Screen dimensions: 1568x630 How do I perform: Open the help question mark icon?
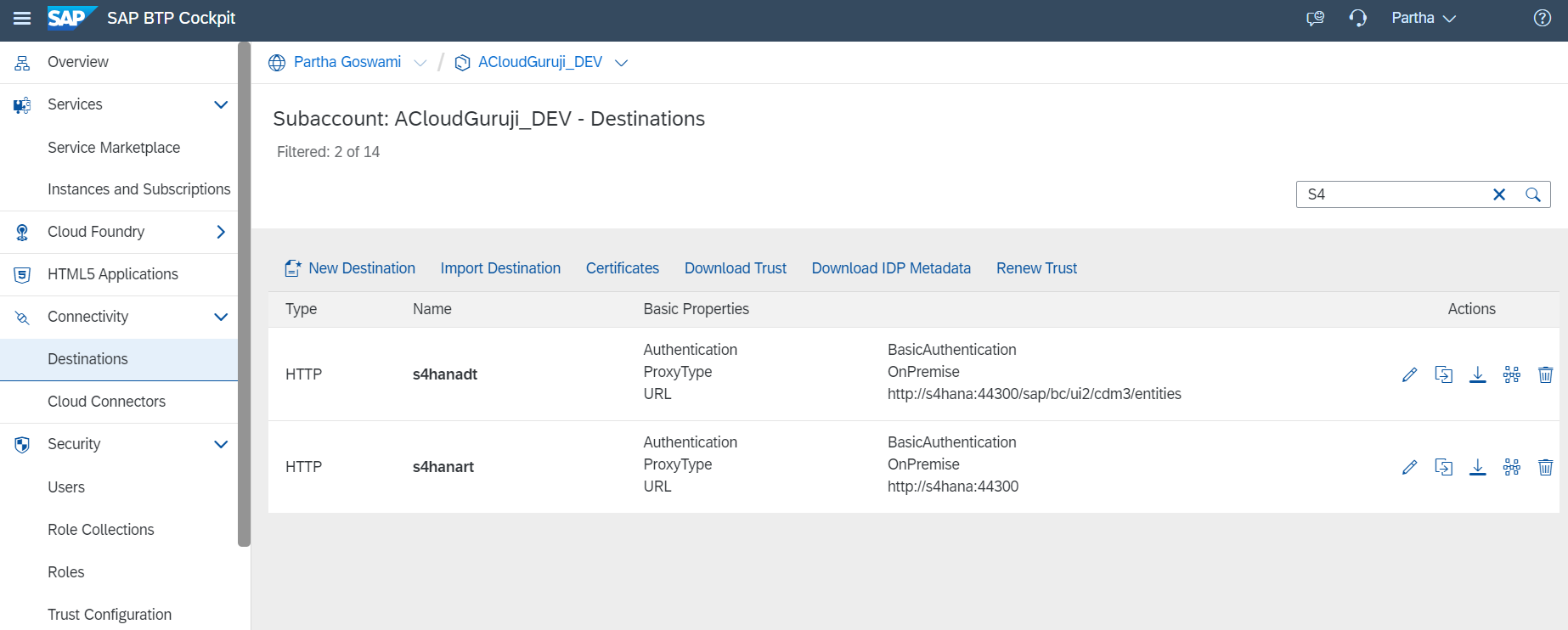pos(1542,19)
